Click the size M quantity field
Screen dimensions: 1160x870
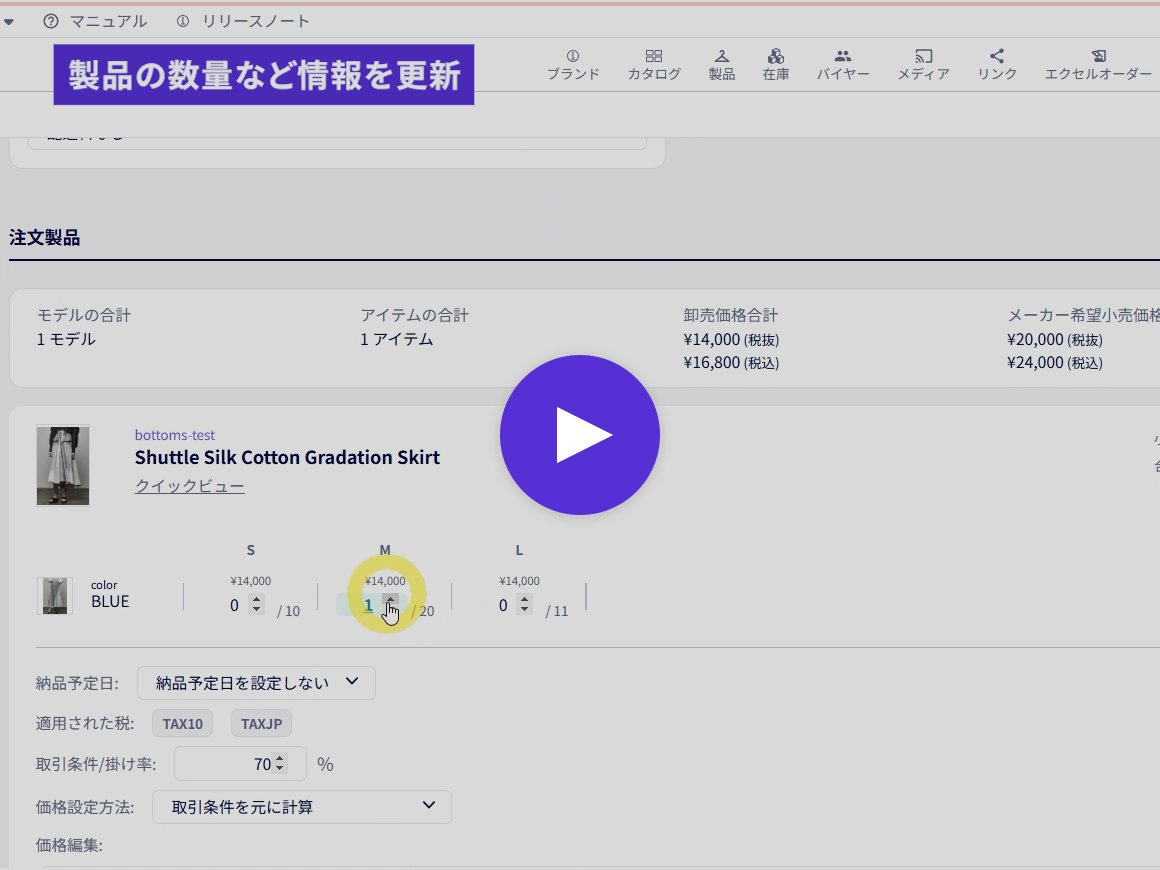[368, 605]
